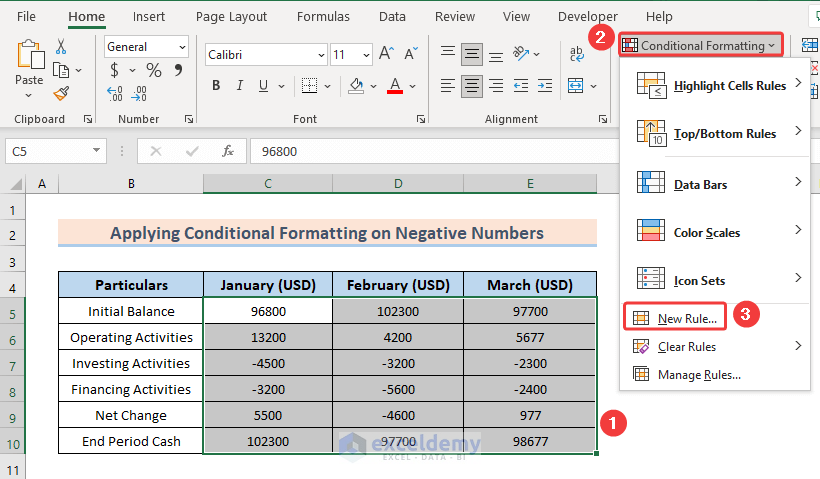820x479 pixels.
Task: Select row 7 header
Action: 13,366
